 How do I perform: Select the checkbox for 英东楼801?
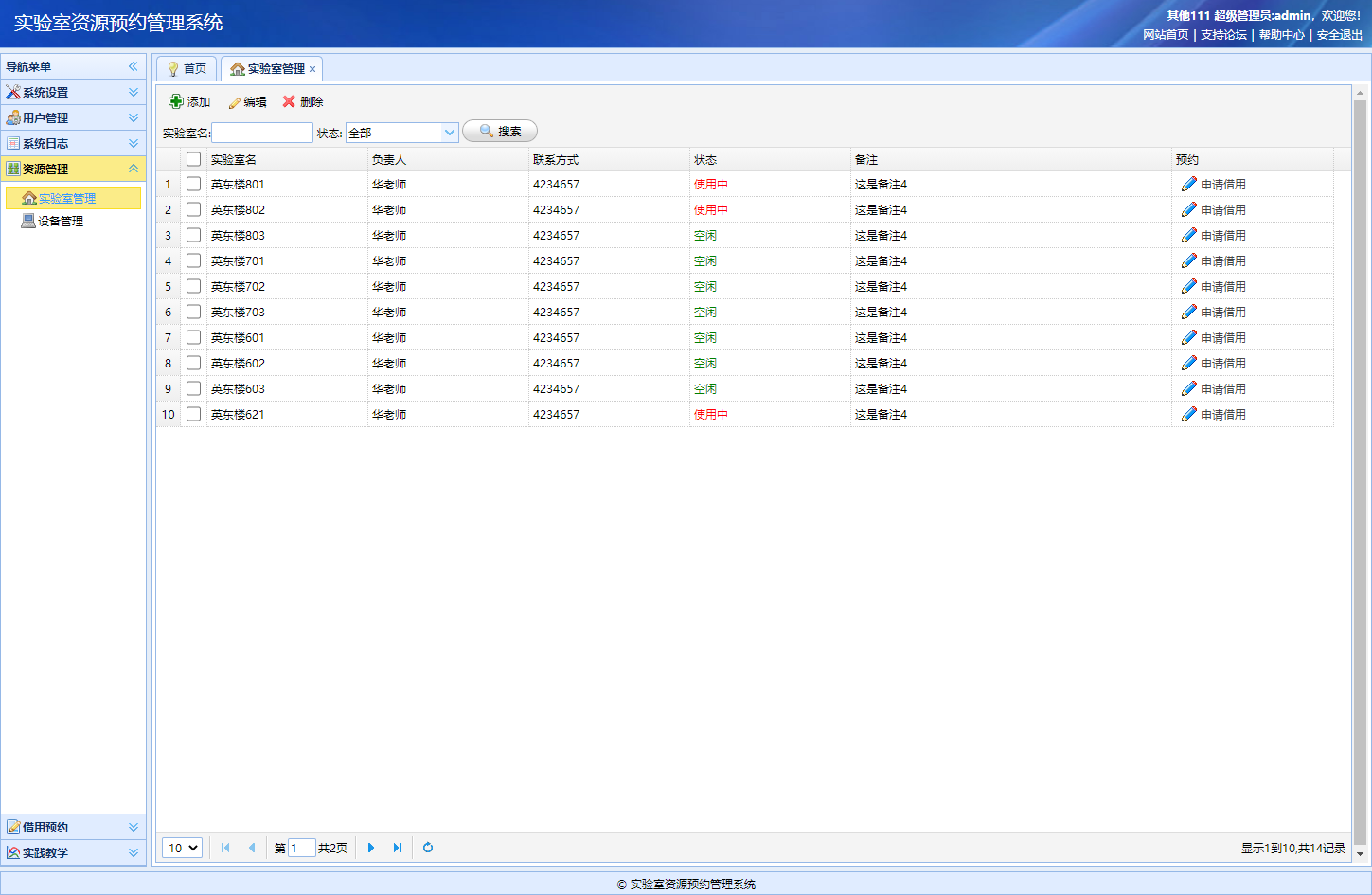(194, 184)
